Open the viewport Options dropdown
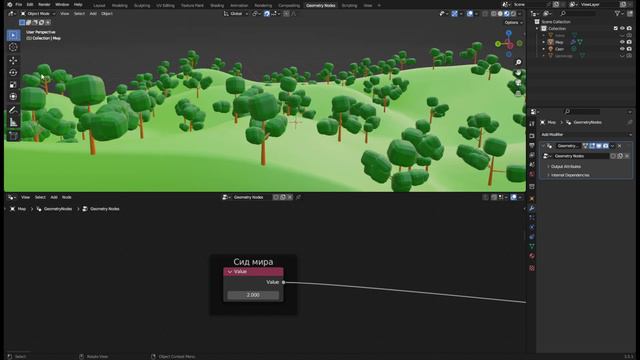The image size is (640, 360). pos(513,22)
